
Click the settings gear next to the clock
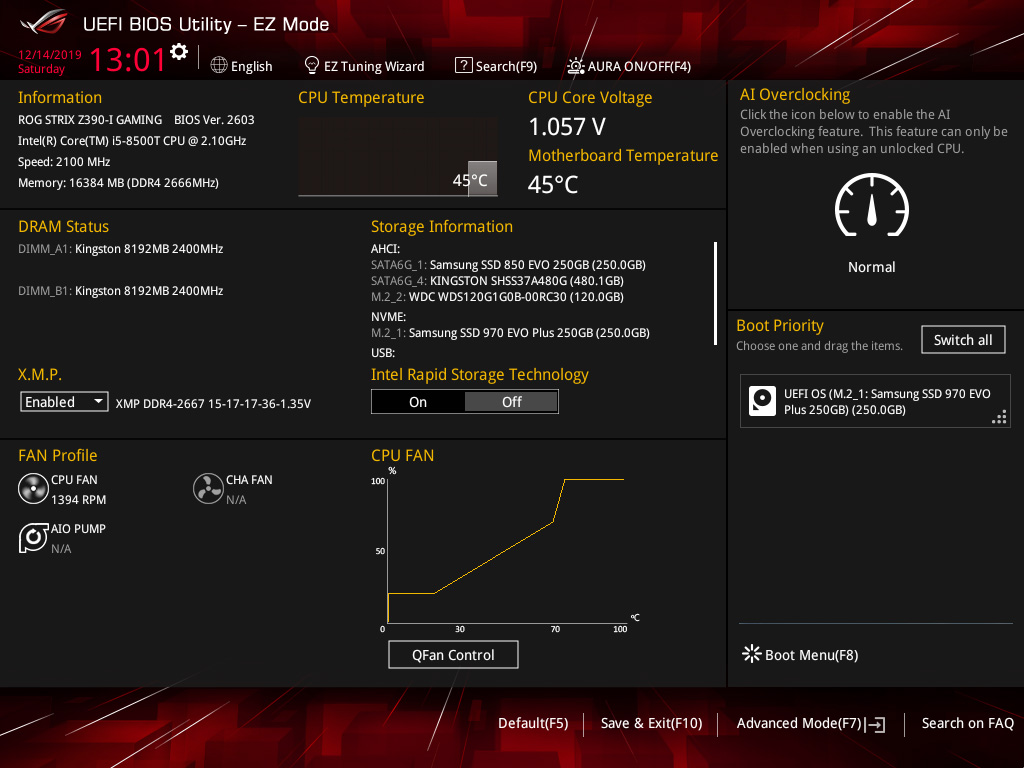click(x=179, y=52)
